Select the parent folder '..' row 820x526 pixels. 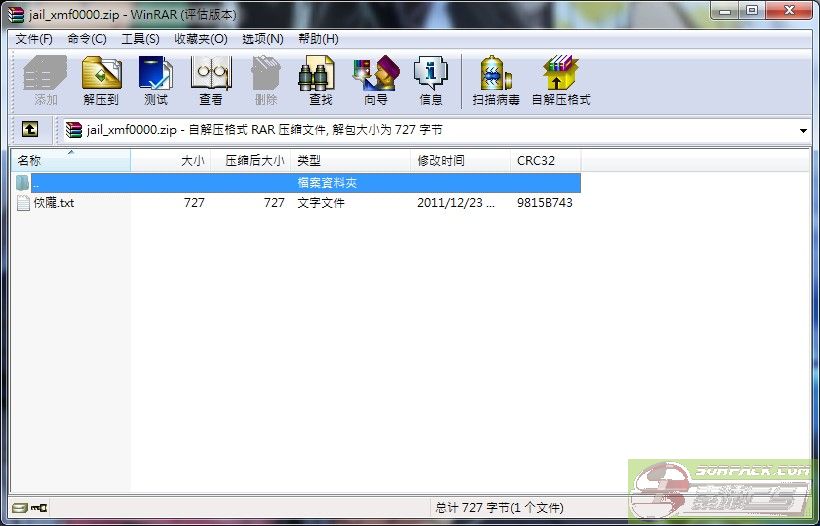coord(35,183)
